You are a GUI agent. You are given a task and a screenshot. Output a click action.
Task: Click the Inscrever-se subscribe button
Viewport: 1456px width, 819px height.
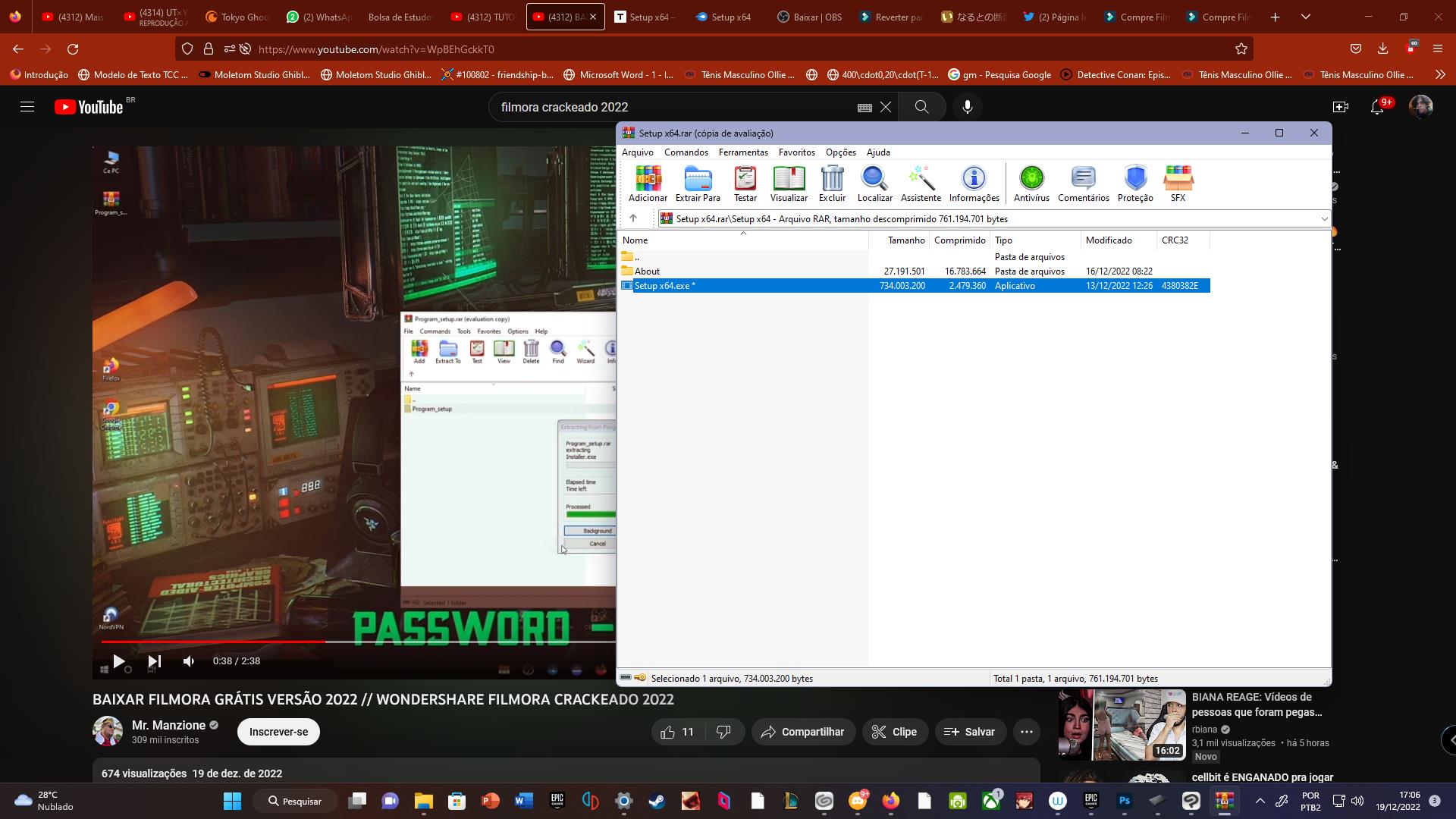[x=278, y=732]
